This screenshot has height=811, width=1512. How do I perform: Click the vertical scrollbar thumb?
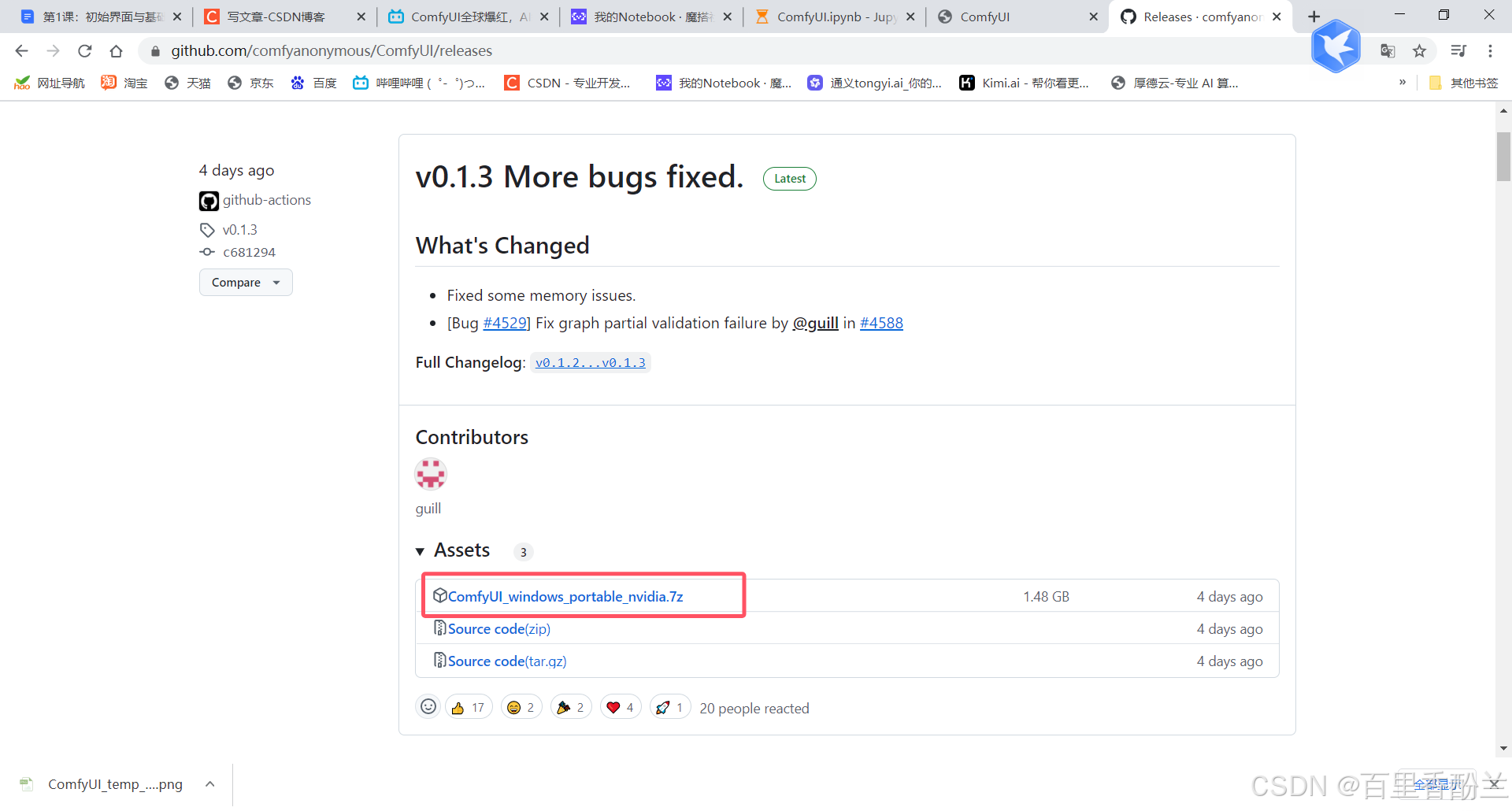(1503, 157)
